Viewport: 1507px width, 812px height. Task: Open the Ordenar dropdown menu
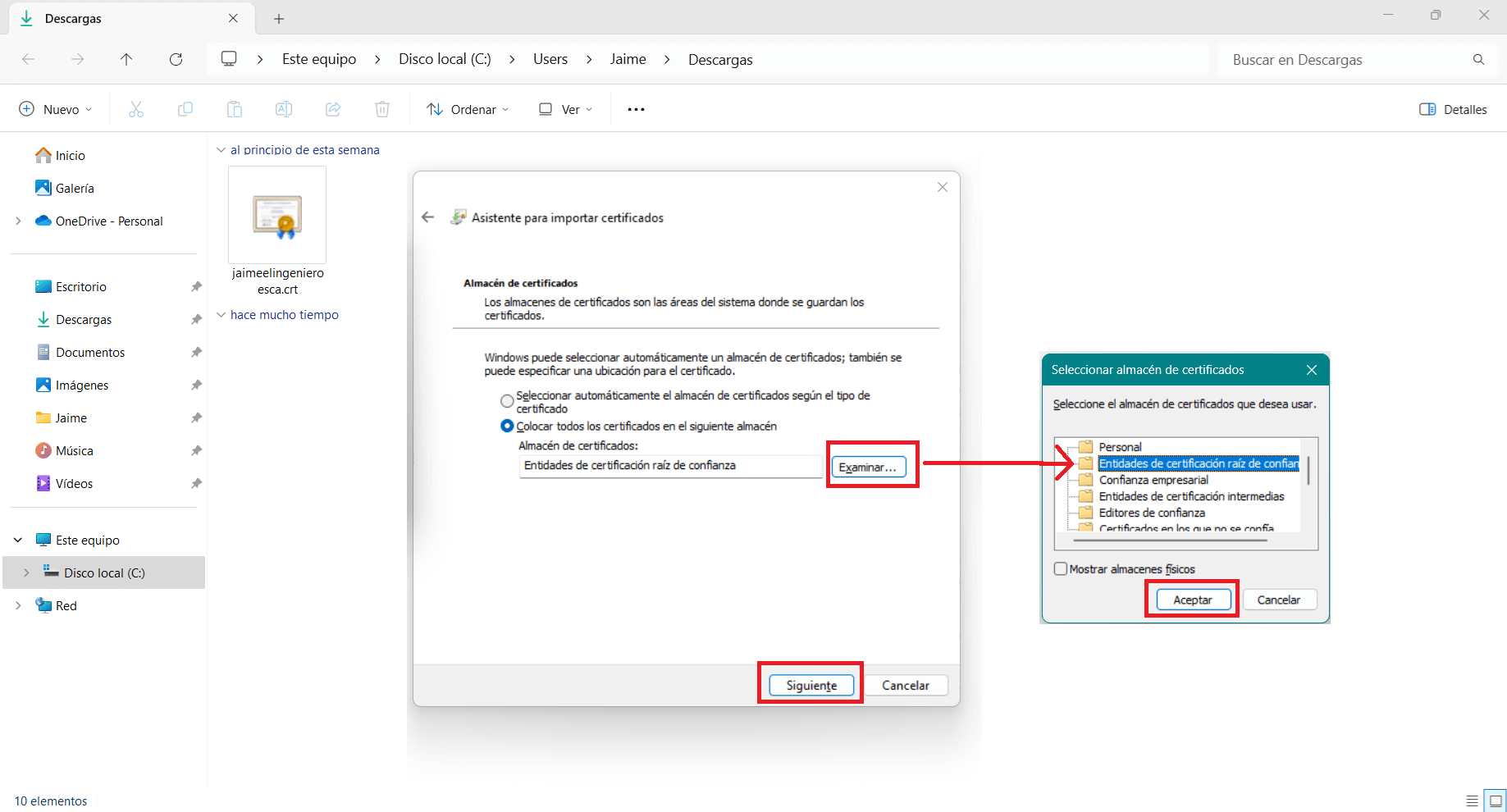click(468, 109)
